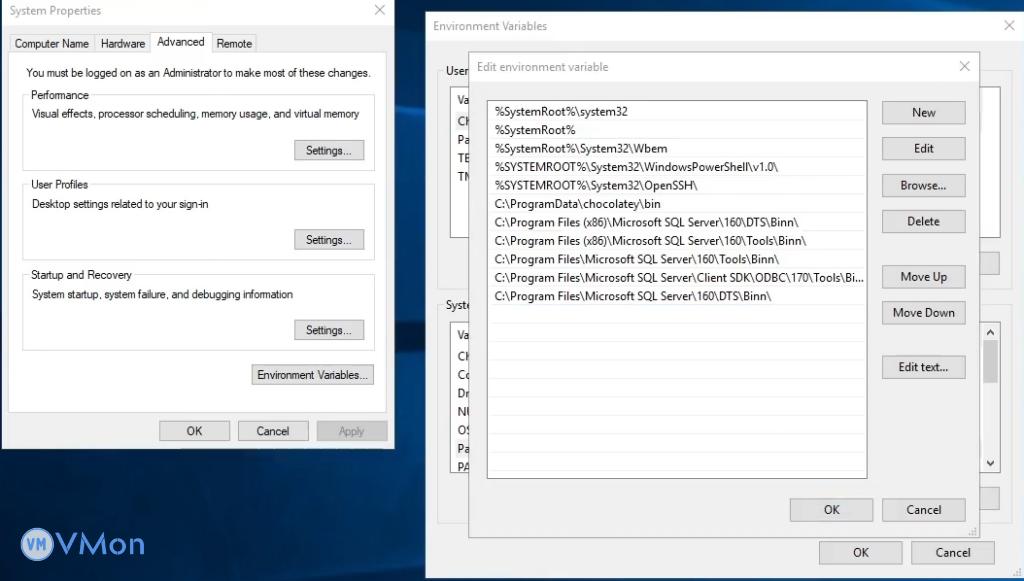Click the Browse... button
The height and width of the screenshot is (581, 1024).
pyautogui.click(x=923, y=185)
